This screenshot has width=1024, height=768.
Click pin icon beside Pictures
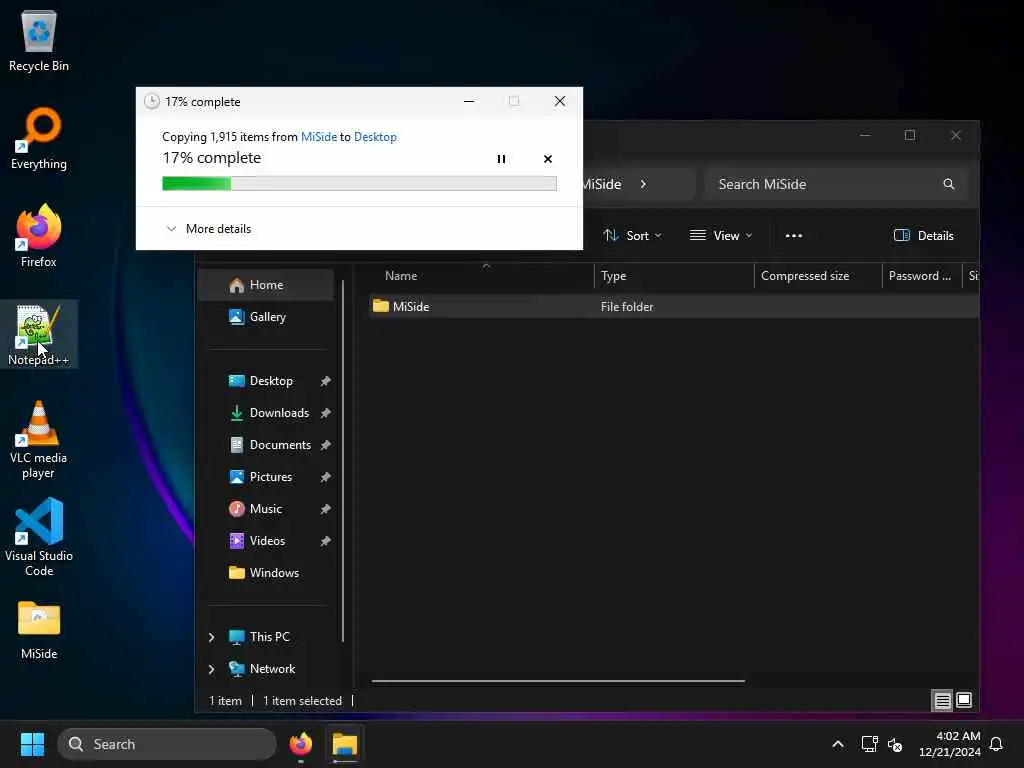click(325, 477)
